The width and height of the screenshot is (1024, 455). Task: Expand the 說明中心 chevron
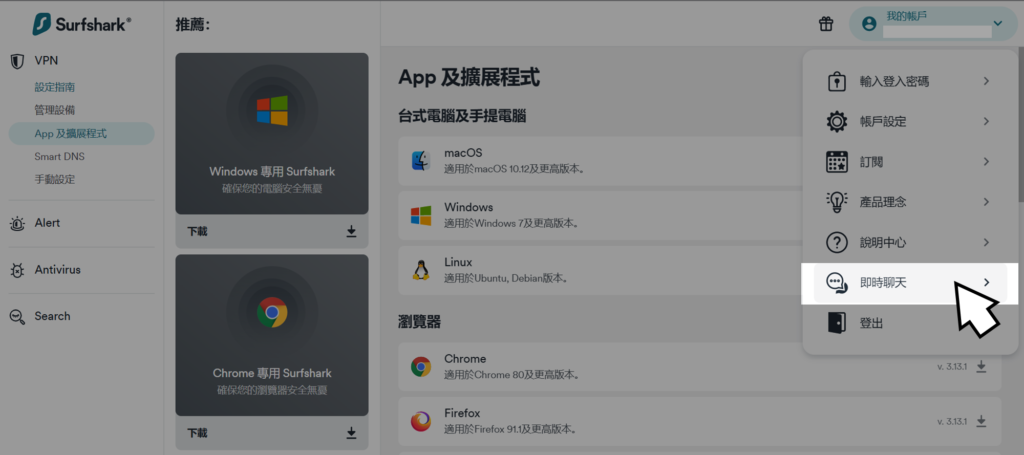coord(986,242)
